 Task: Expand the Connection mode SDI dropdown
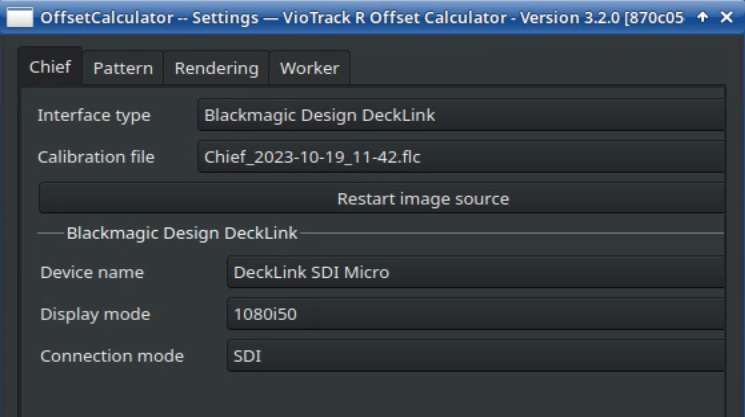[x=475, y=356]
